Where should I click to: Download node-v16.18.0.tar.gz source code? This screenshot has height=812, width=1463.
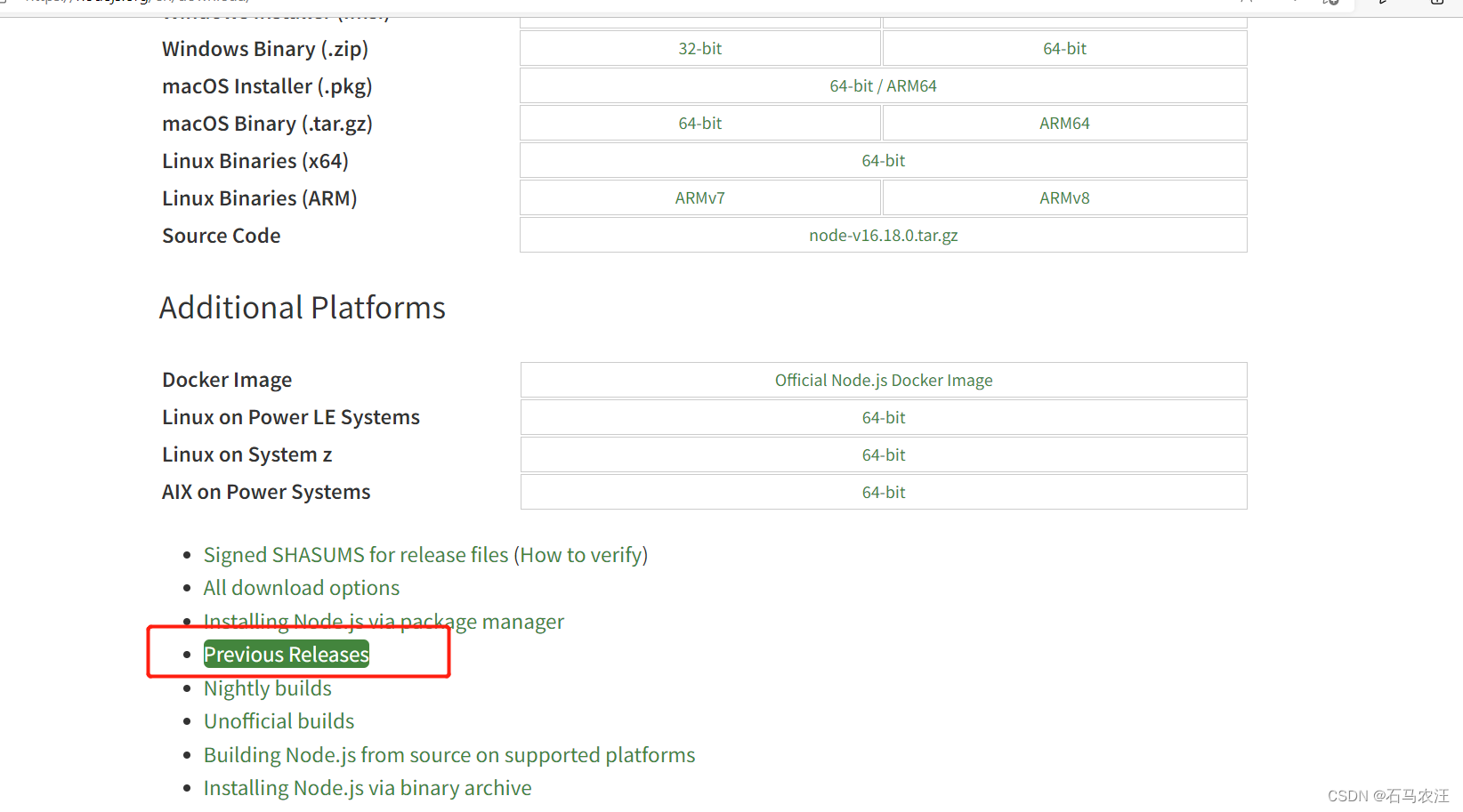click(884, 236)
